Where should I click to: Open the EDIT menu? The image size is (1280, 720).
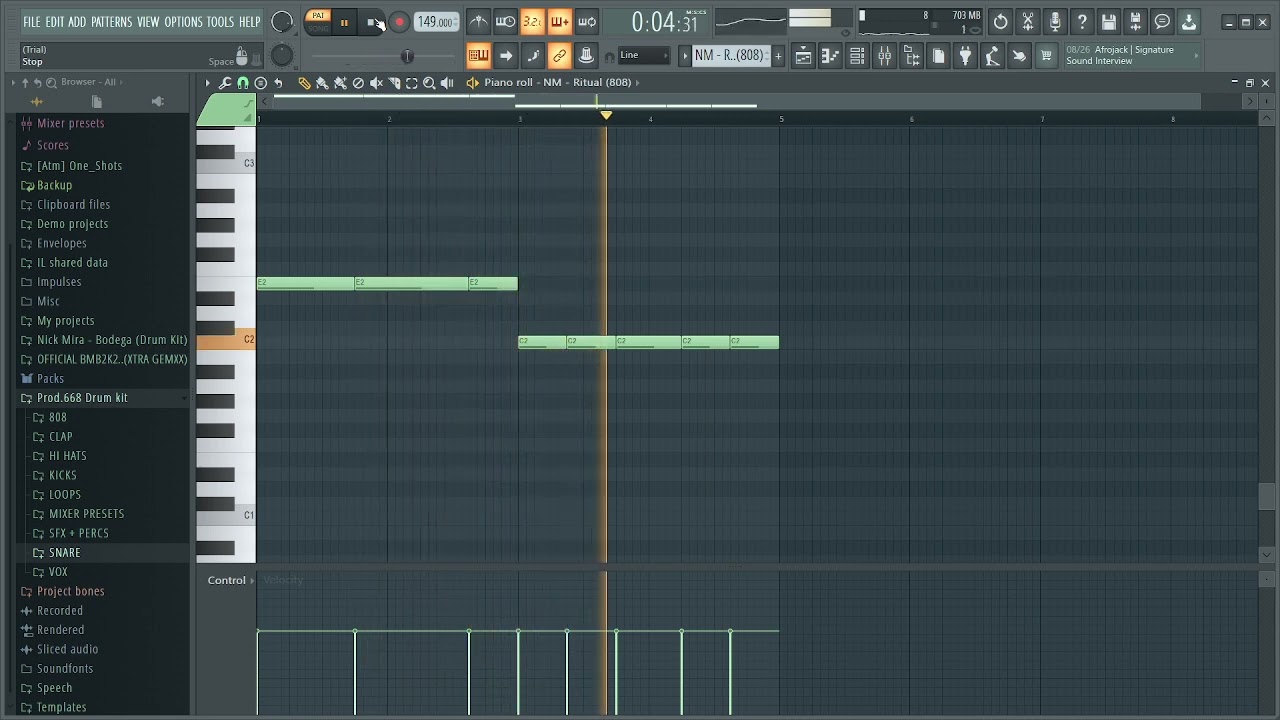(54, 22)
